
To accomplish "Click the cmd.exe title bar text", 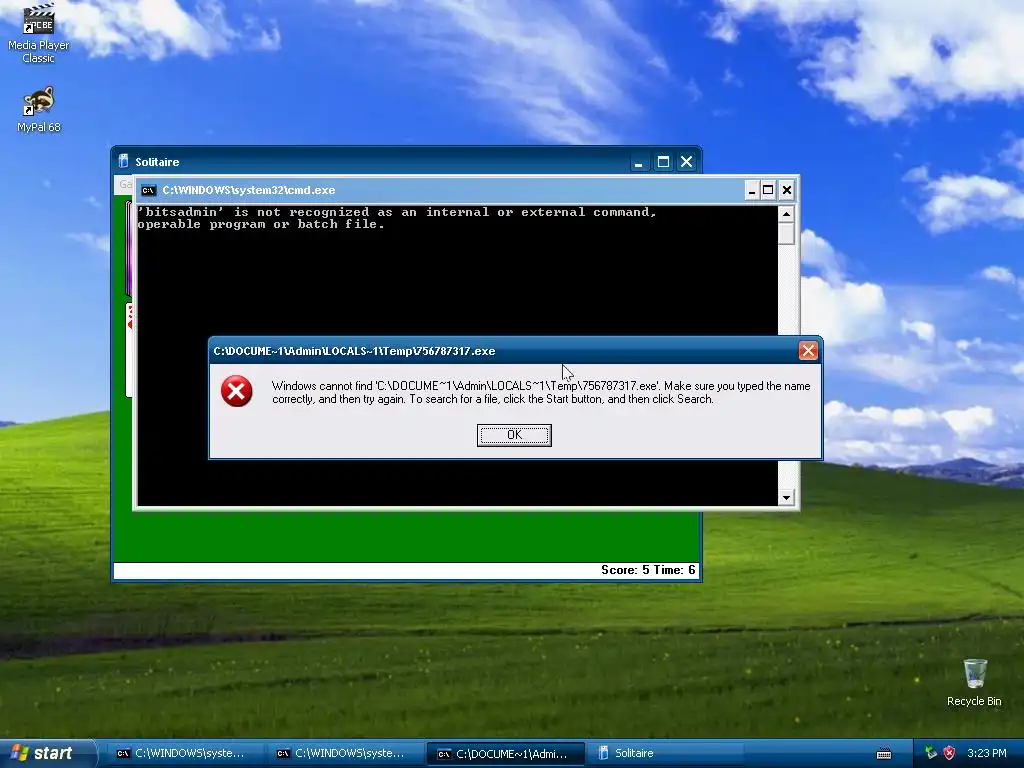I will (249, 190).
